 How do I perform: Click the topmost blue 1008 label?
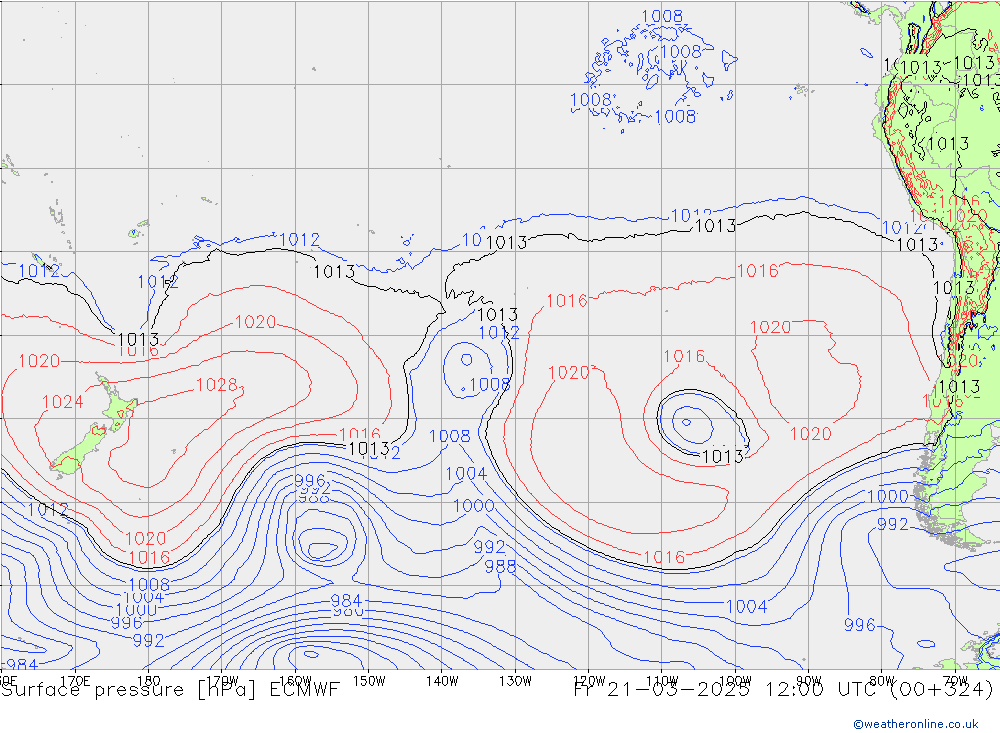click(x=662, y=16)
